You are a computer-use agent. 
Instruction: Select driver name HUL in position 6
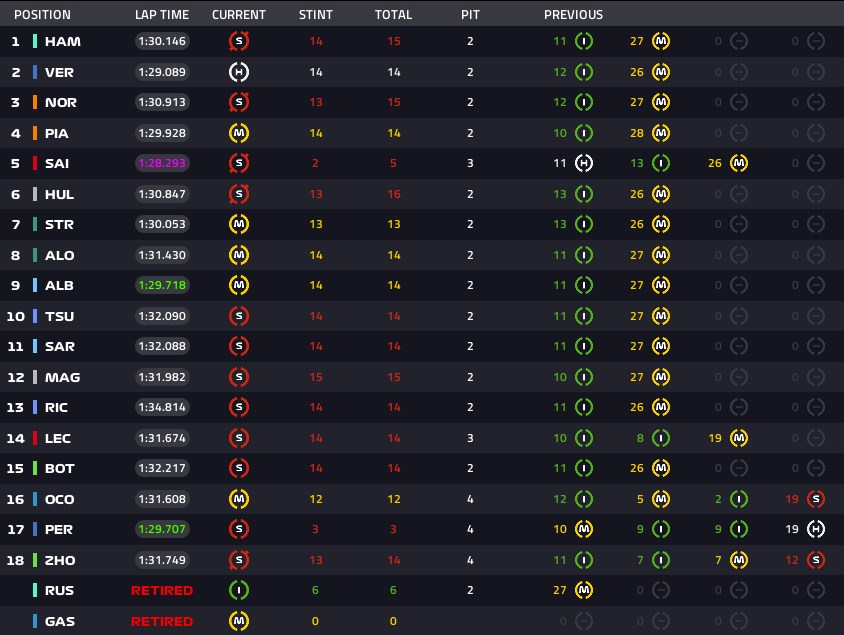click(x=59, y=194)
